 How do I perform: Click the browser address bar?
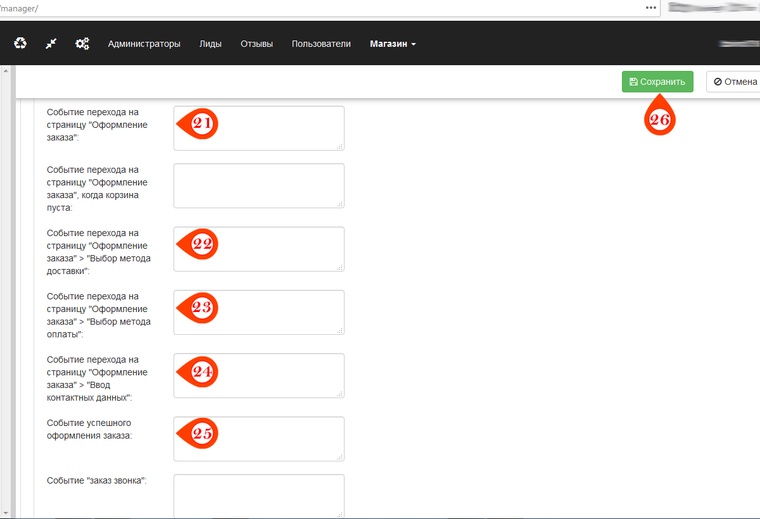[x=320, y=7]
